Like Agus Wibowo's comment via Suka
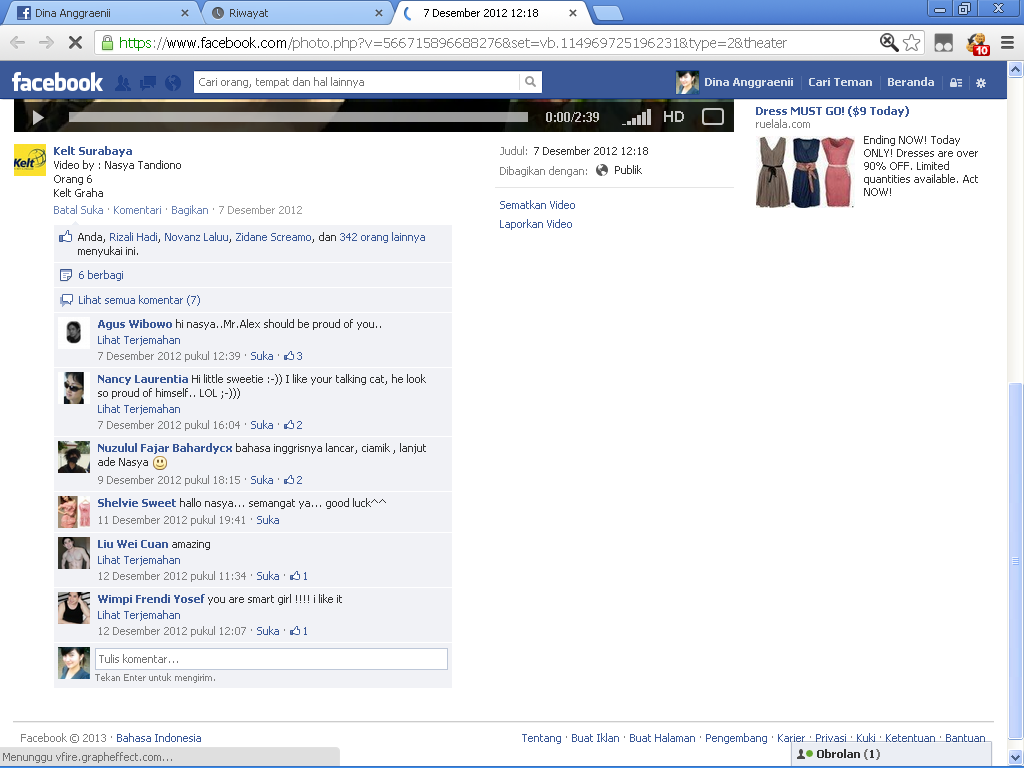 point(262,356)
